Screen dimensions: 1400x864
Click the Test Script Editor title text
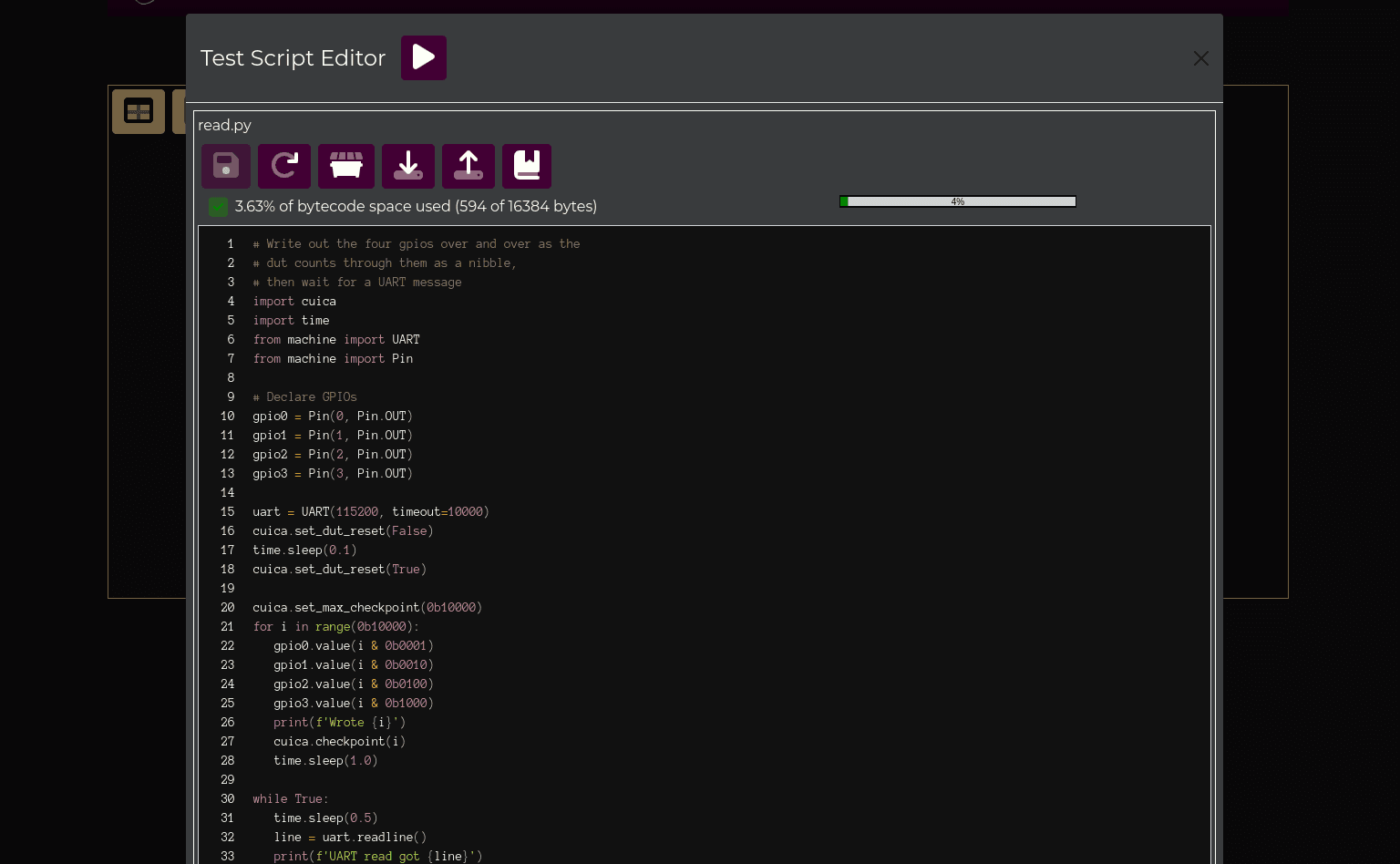pyautogui.click(x=293, y=57)
